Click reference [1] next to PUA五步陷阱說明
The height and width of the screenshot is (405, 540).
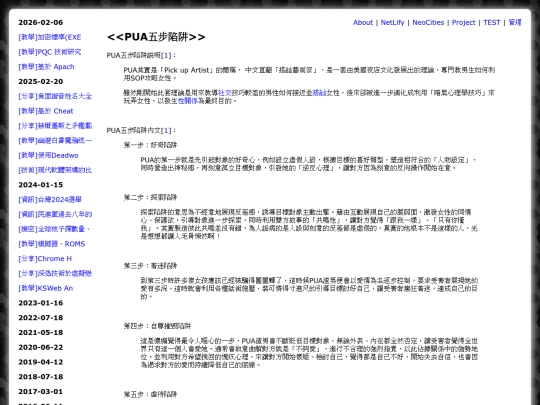(x=166, y=55)
